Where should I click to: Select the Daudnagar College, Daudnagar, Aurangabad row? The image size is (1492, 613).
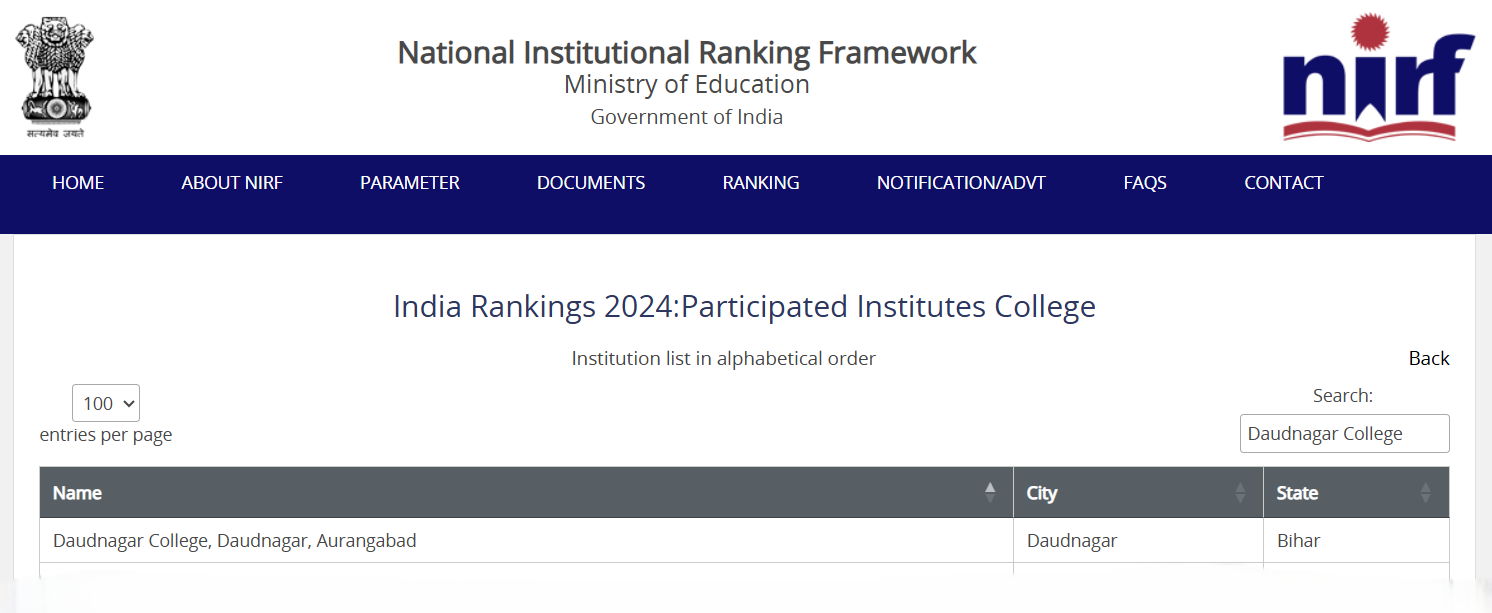click(x=744, y=541)
